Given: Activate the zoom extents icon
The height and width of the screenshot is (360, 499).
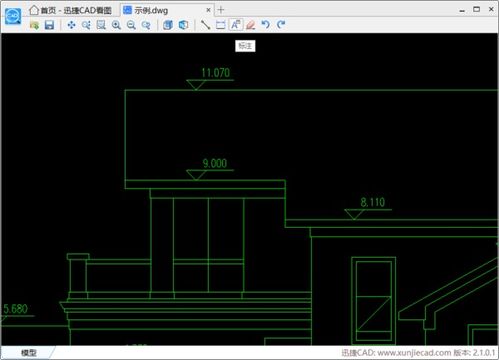Looking at the screenshot, I should (x=101, y=25).
